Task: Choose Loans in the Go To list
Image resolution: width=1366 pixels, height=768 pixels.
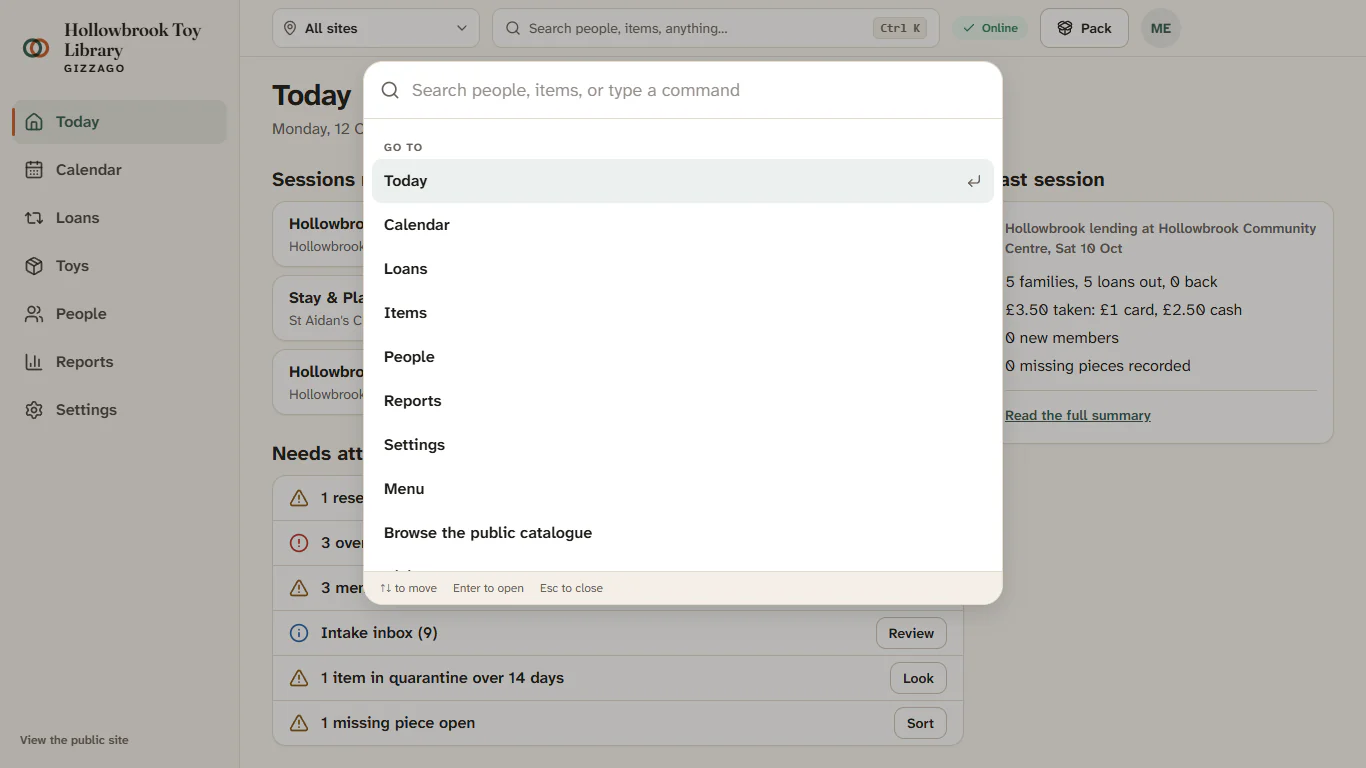Action: [683, 269]
